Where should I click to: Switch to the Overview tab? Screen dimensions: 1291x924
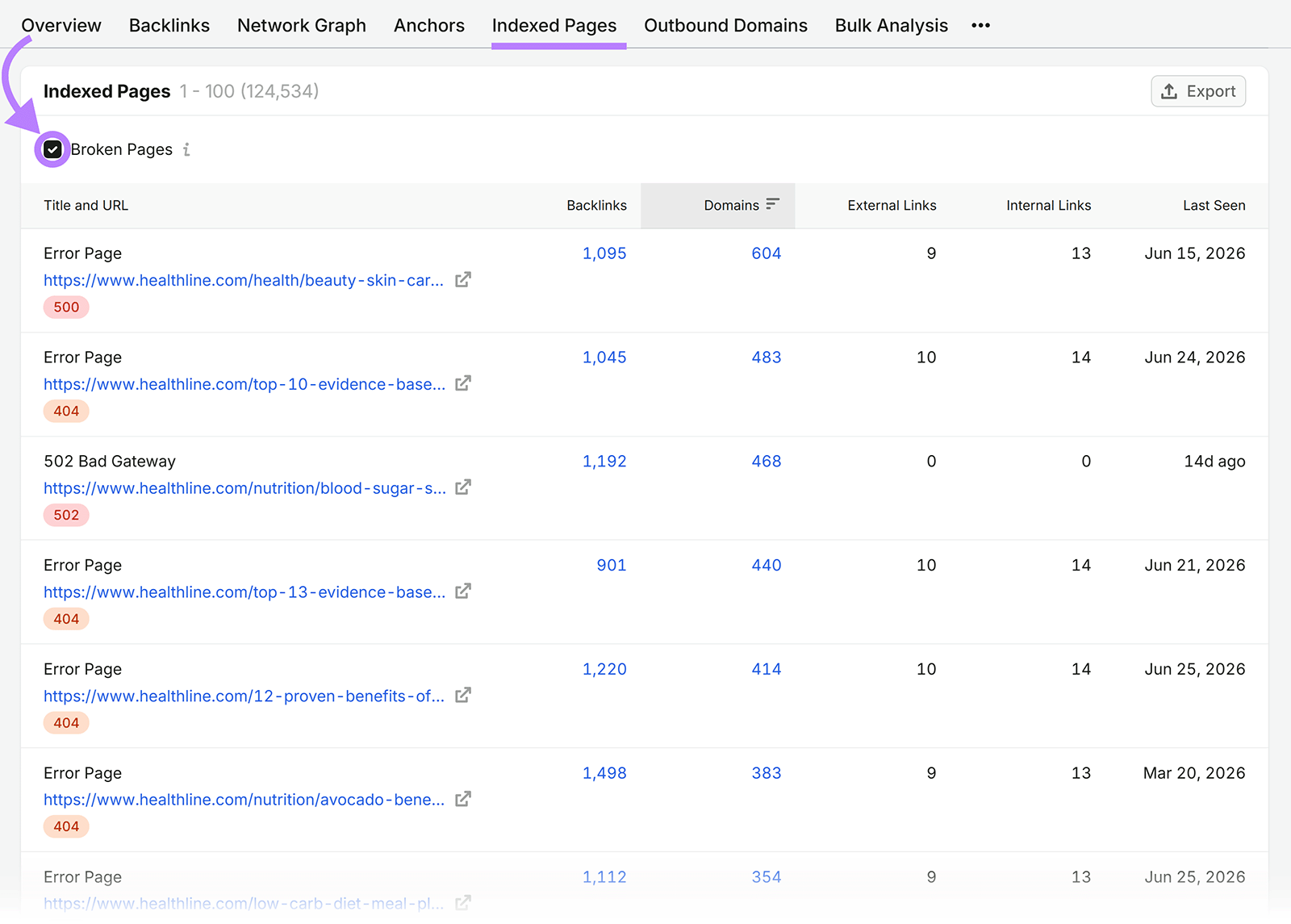[61, 26]
